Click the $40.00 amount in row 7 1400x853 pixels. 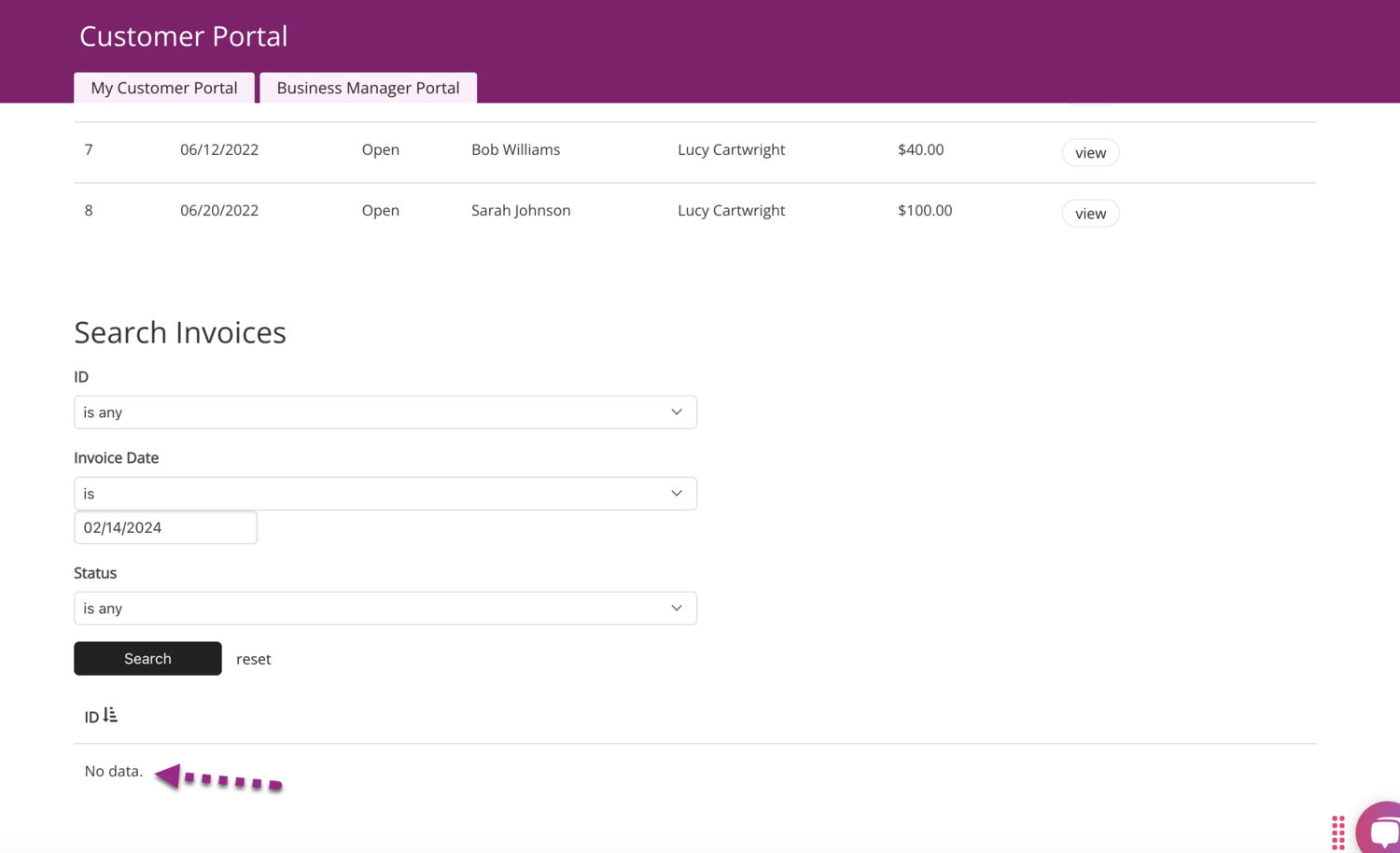tap(920, 150)
